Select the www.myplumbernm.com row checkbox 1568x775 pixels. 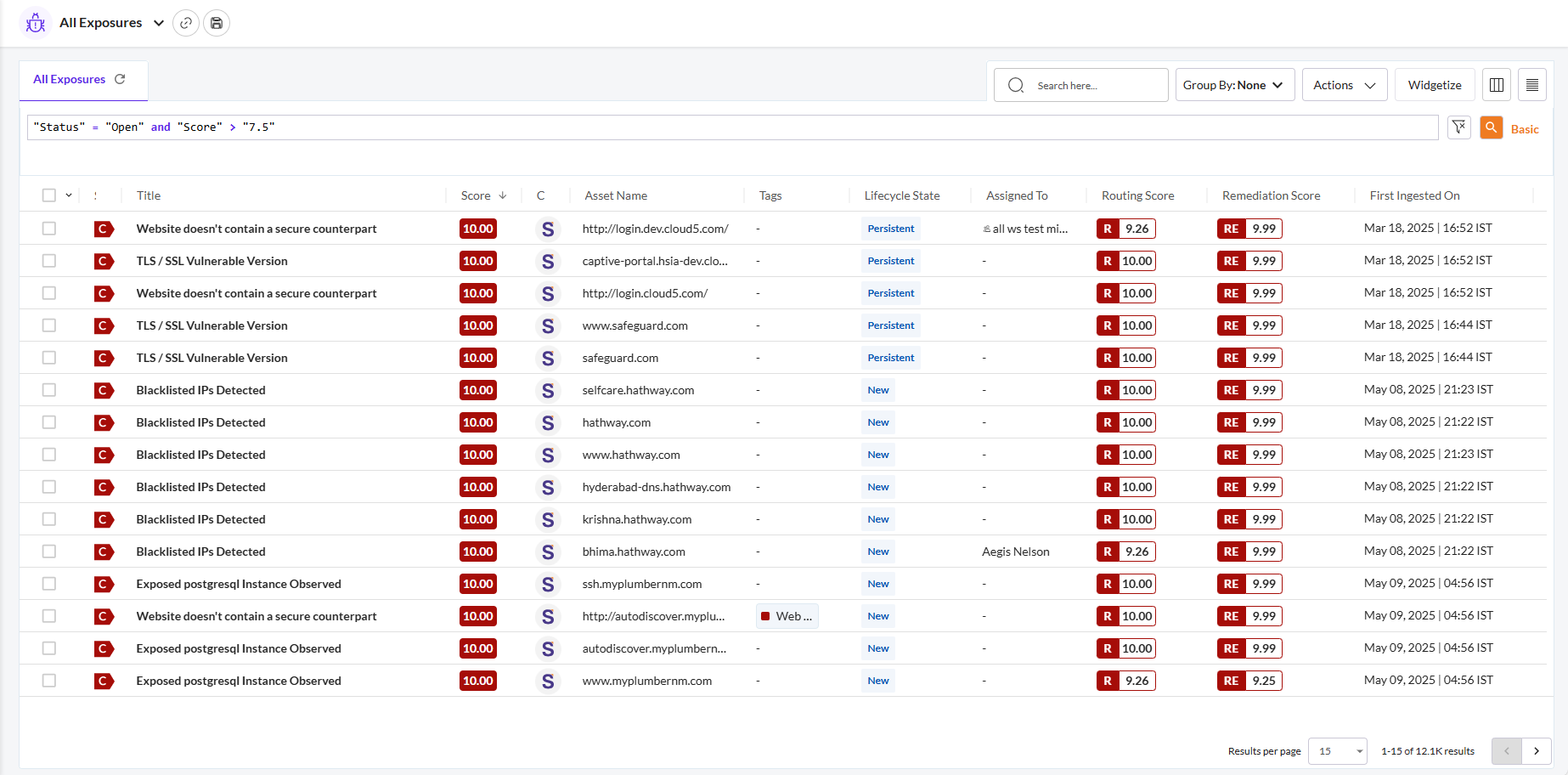[x=49, y=681]
